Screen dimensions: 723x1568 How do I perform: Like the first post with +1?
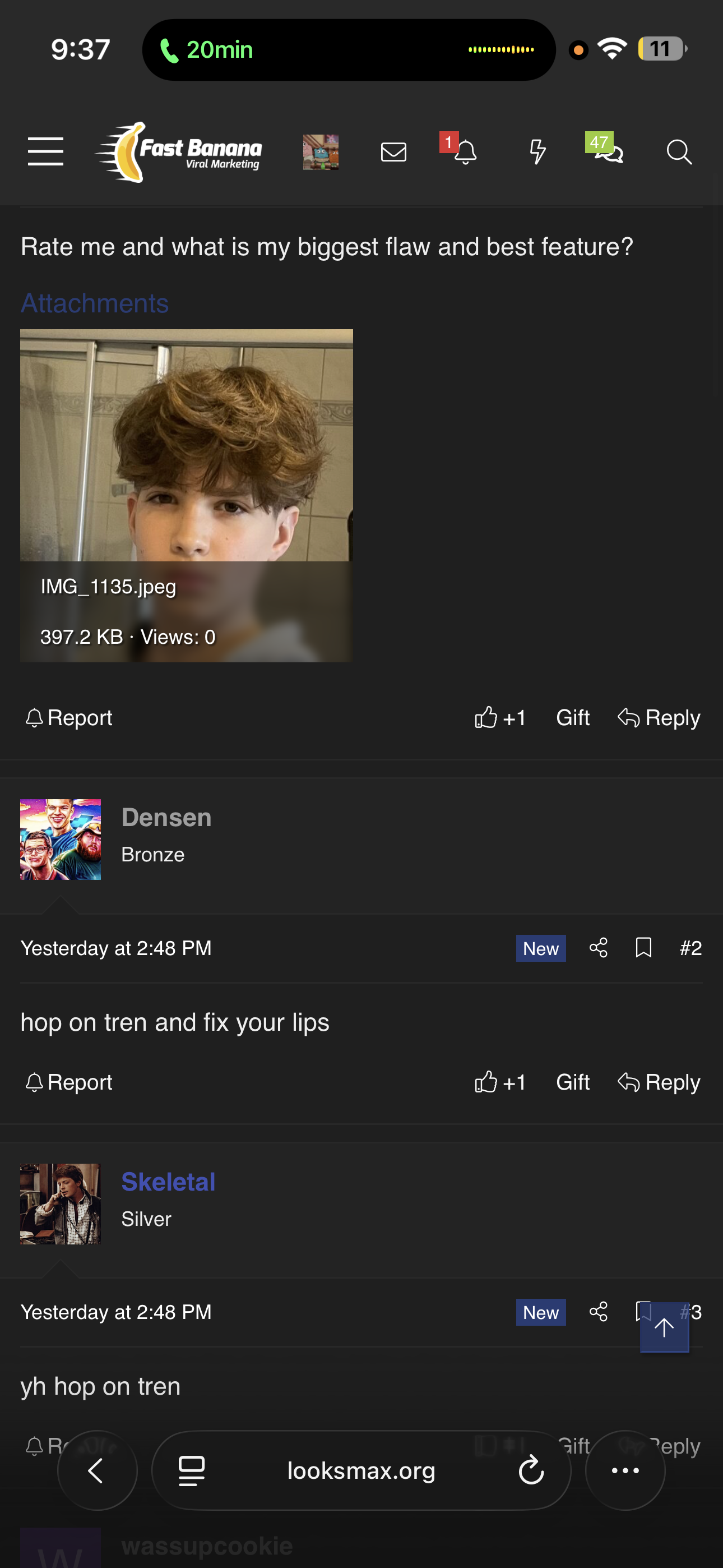click(x=499, y=718)
